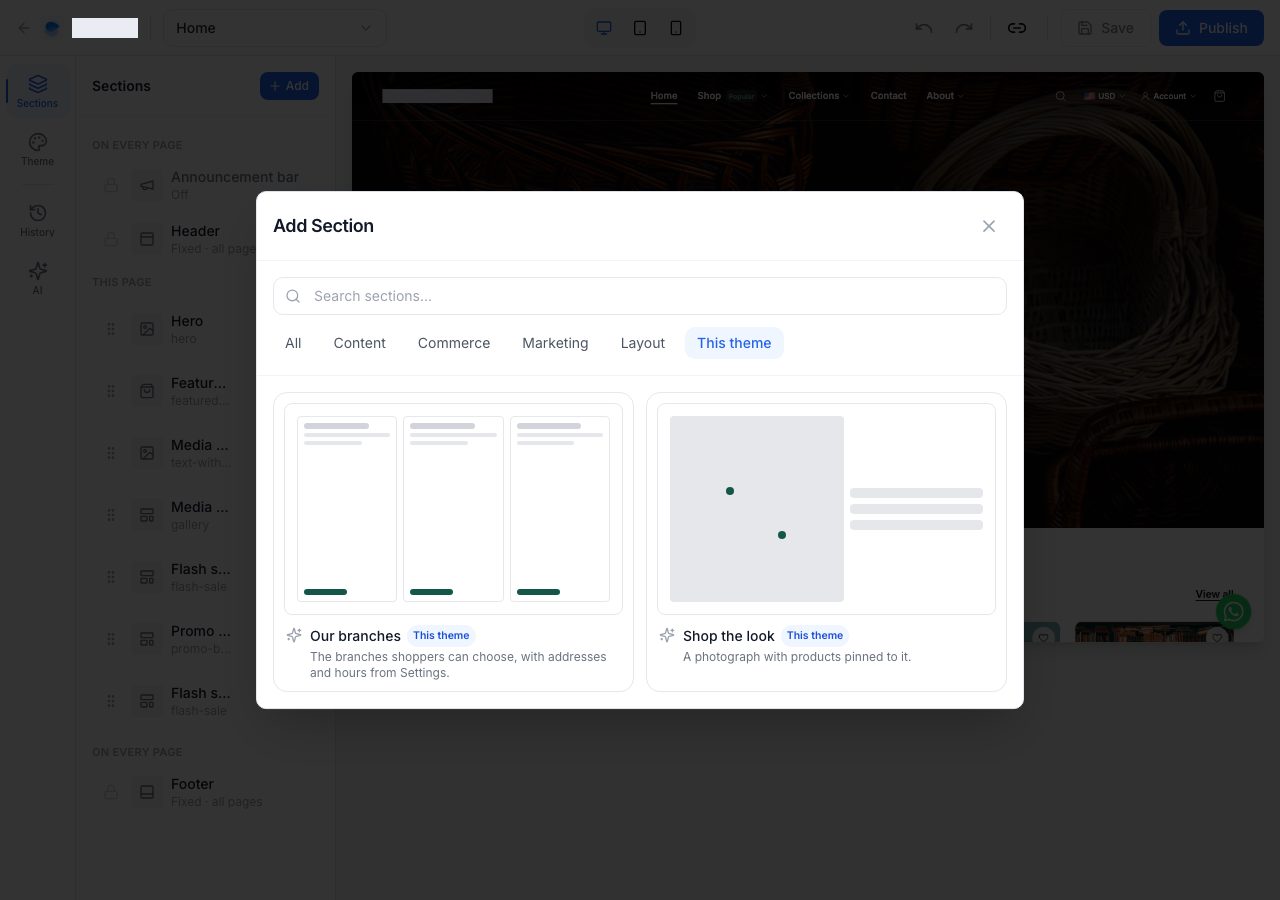Select the Marketing filter tab
The image size is (1280, 900).
pyautogui.click(x=555, y=343)
